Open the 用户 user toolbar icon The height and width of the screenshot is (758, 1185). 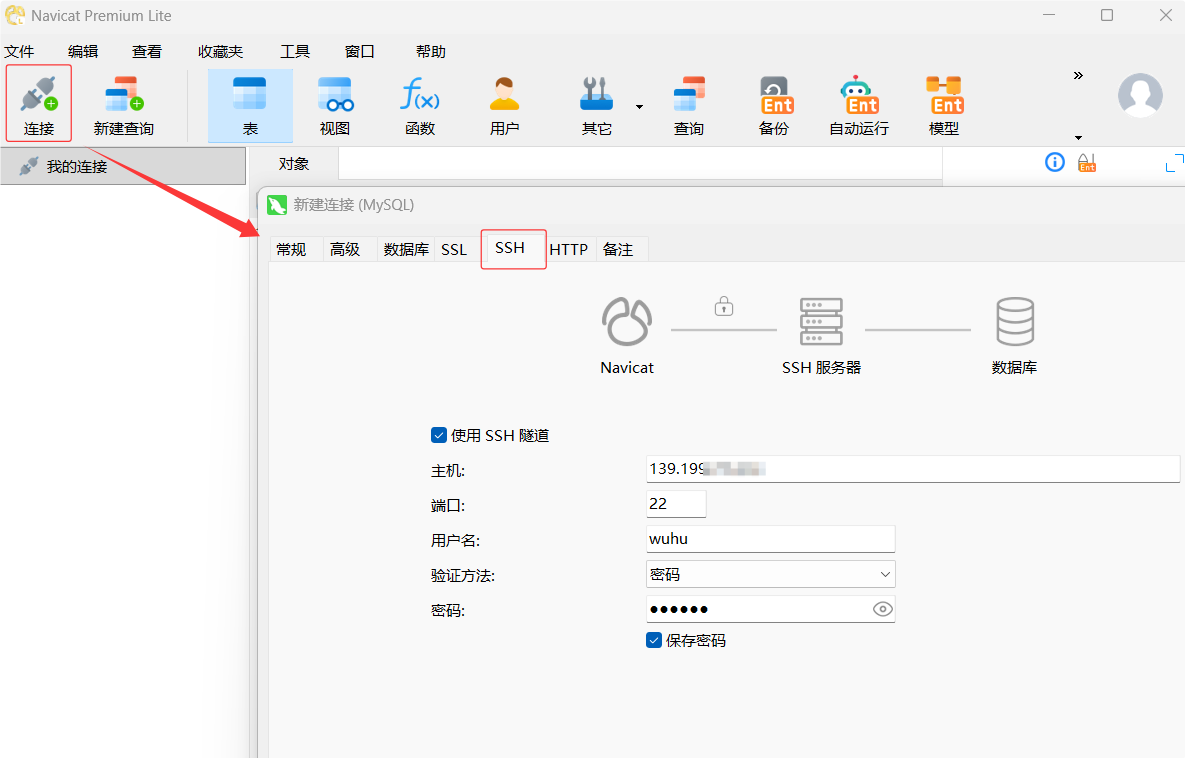coord(504,106)
